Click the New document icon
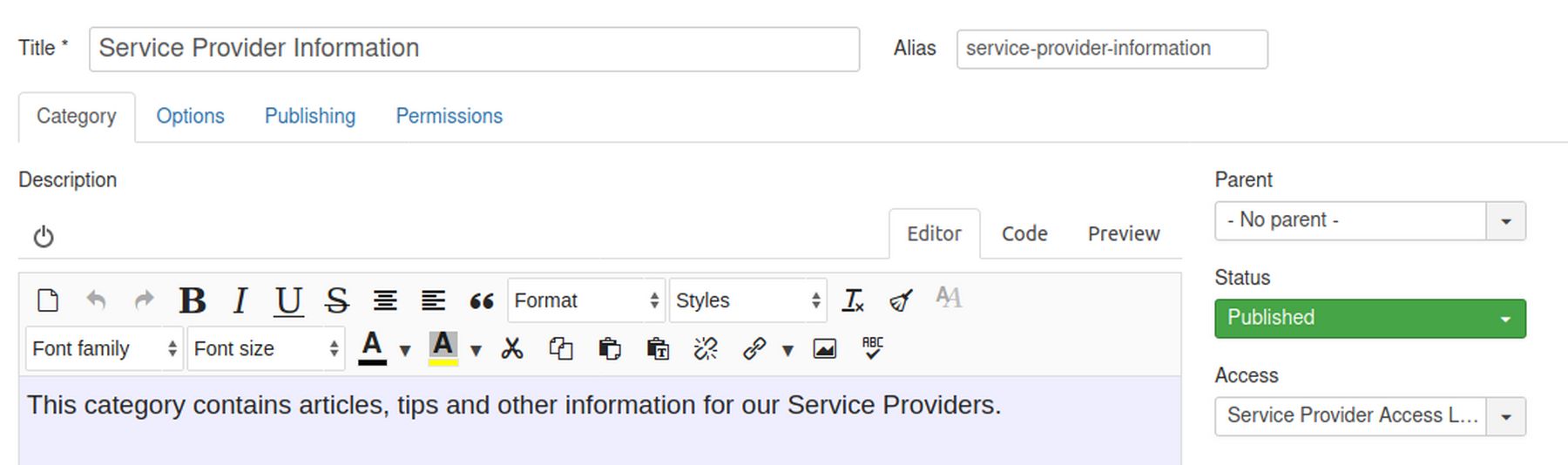The width and height of the screenshot is (1568, 465). 48,300
